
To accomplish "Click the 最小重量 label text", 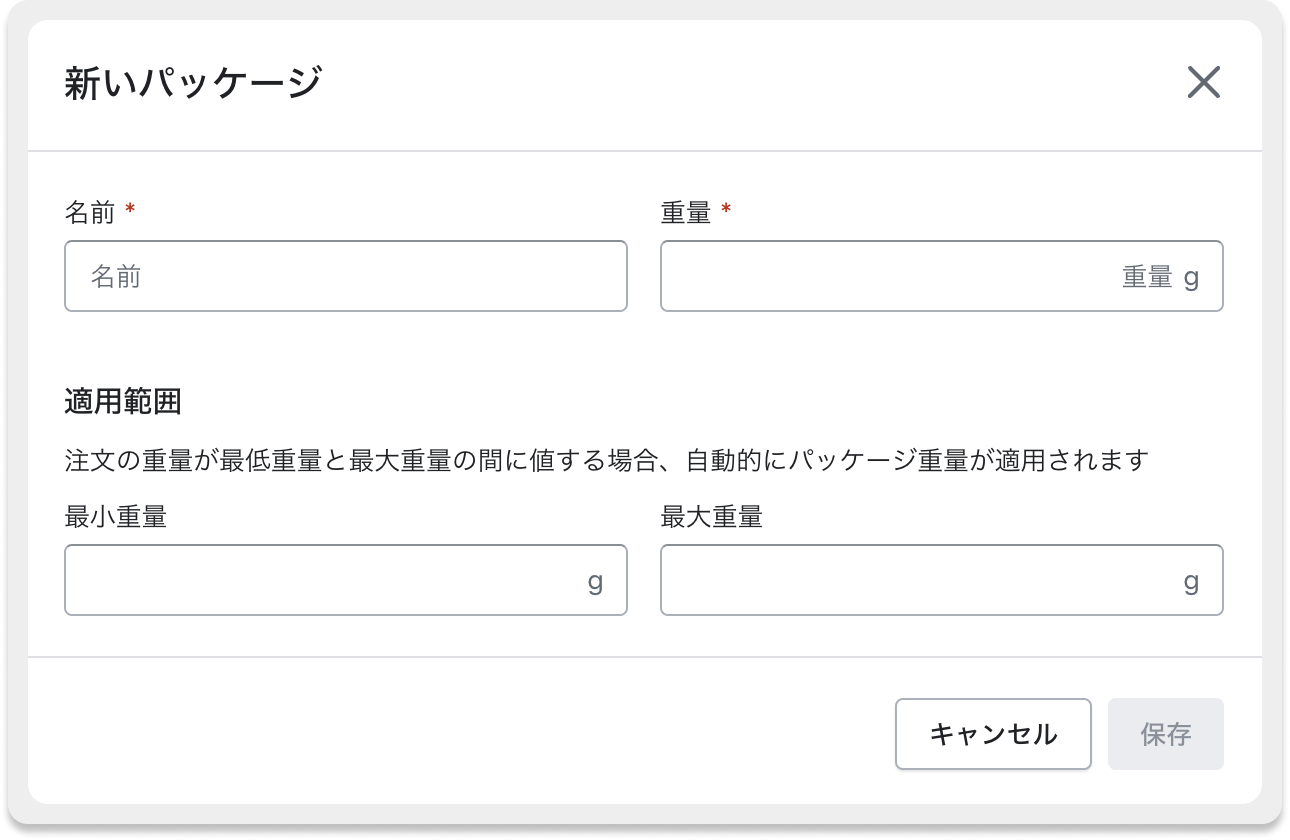I will [113, 516].
